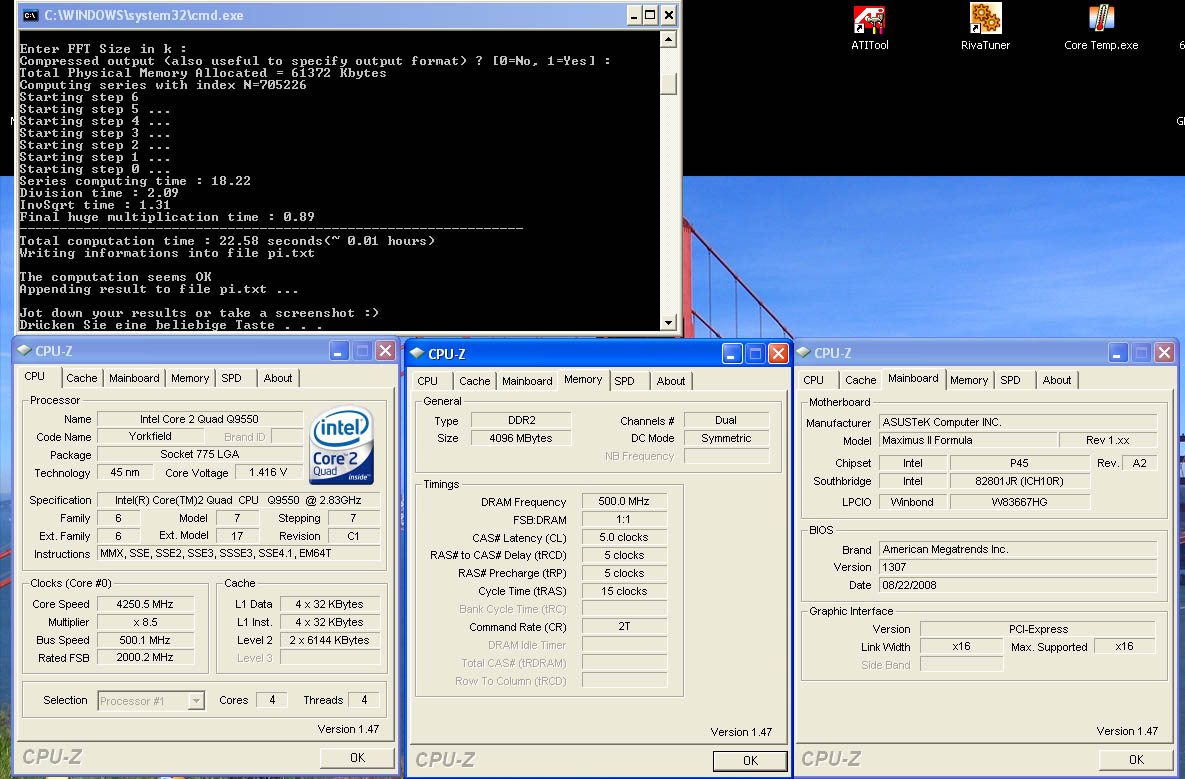Open About tab in right CPU-Z window
Image resolution: width=1185 pixels, height=779 pixels.
tap(1057, 380)
